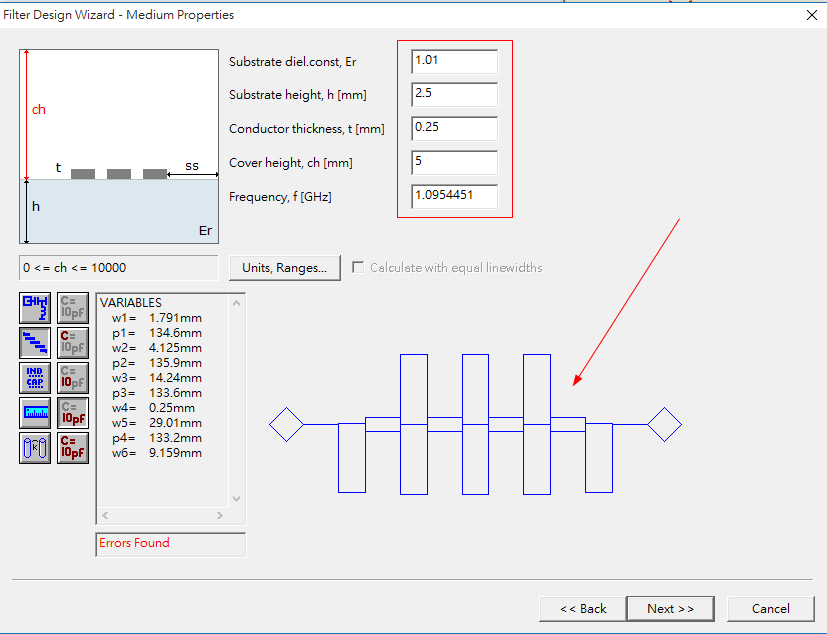Select the blue staircase layout icon
The width and height of the screenshot is (827, 634).
point(35,343)
